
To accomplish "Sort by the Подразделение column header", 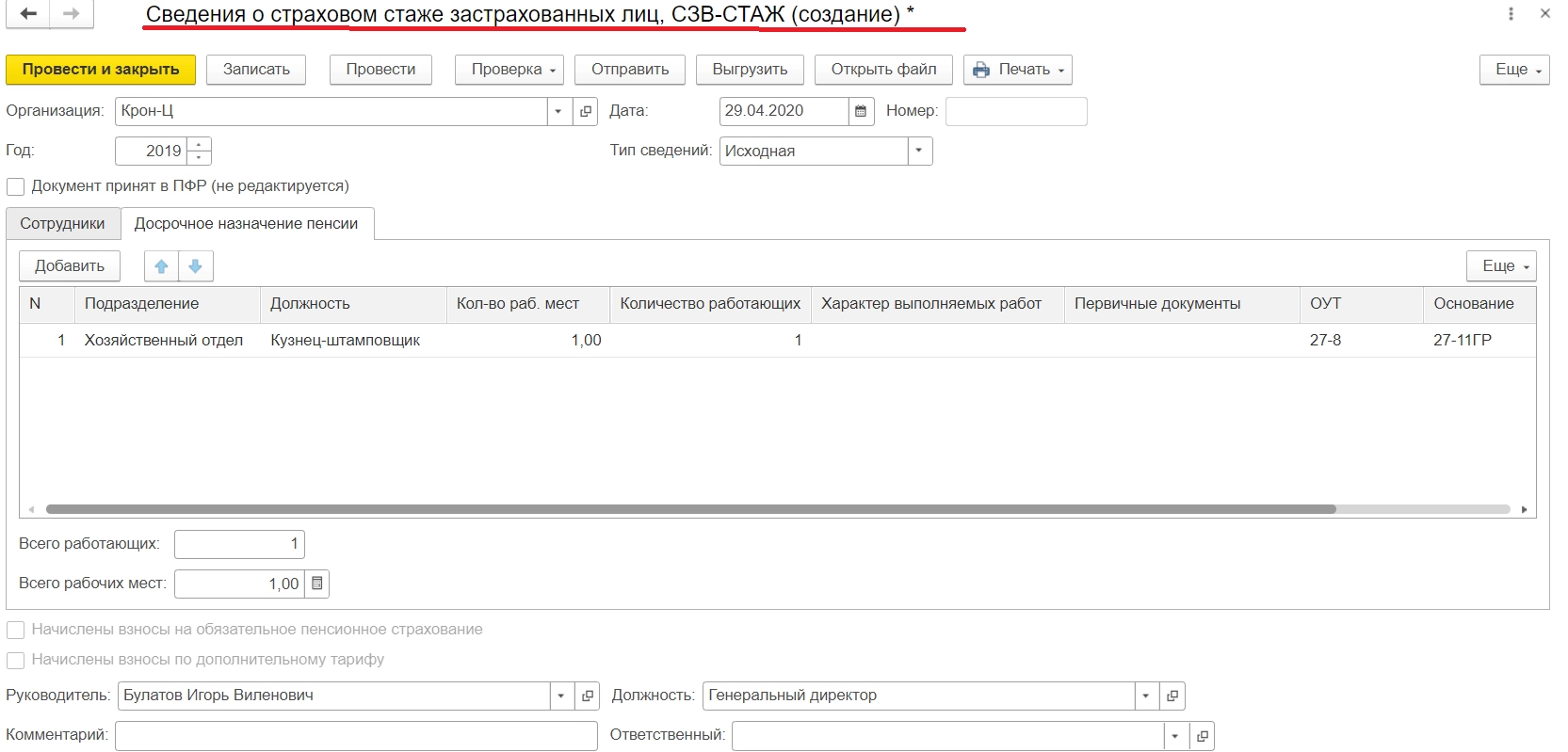I will click(x=168, y=304).
